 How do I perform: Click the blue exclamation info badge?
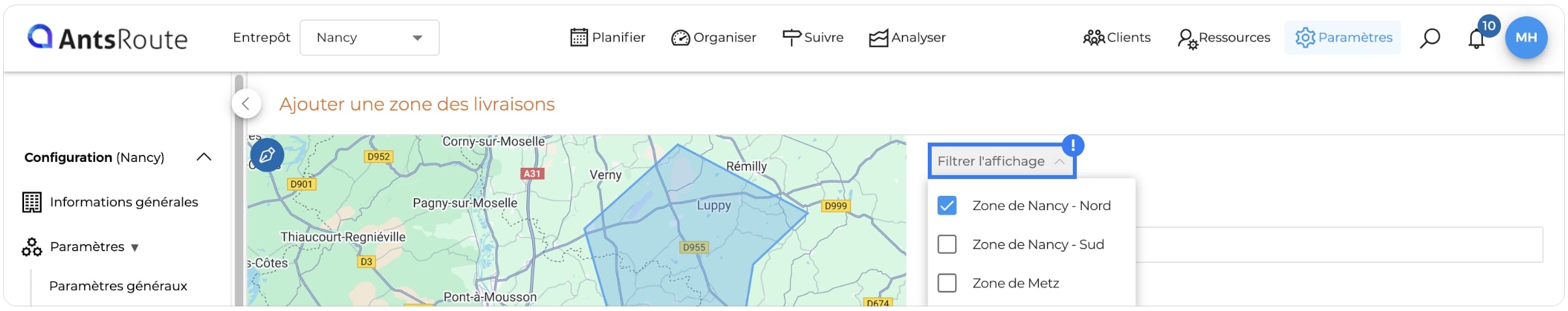coord(1073,145)
